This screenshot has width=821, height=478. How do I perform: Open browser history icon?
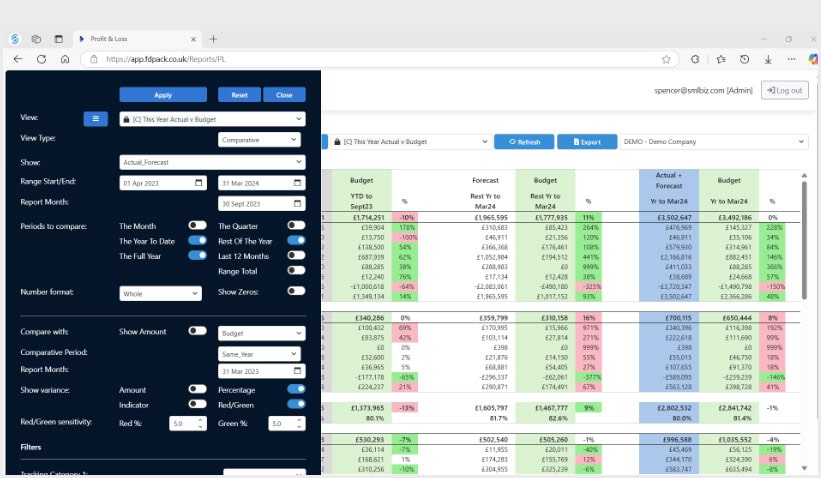click(744, 59)
